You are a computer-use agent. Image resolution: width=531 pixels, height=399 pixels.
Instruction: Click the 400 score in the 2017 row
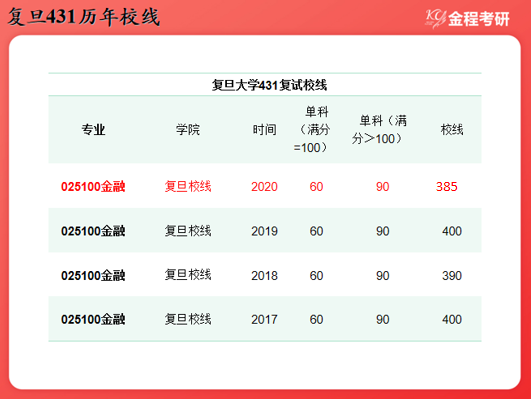click(x=452, y=319)
